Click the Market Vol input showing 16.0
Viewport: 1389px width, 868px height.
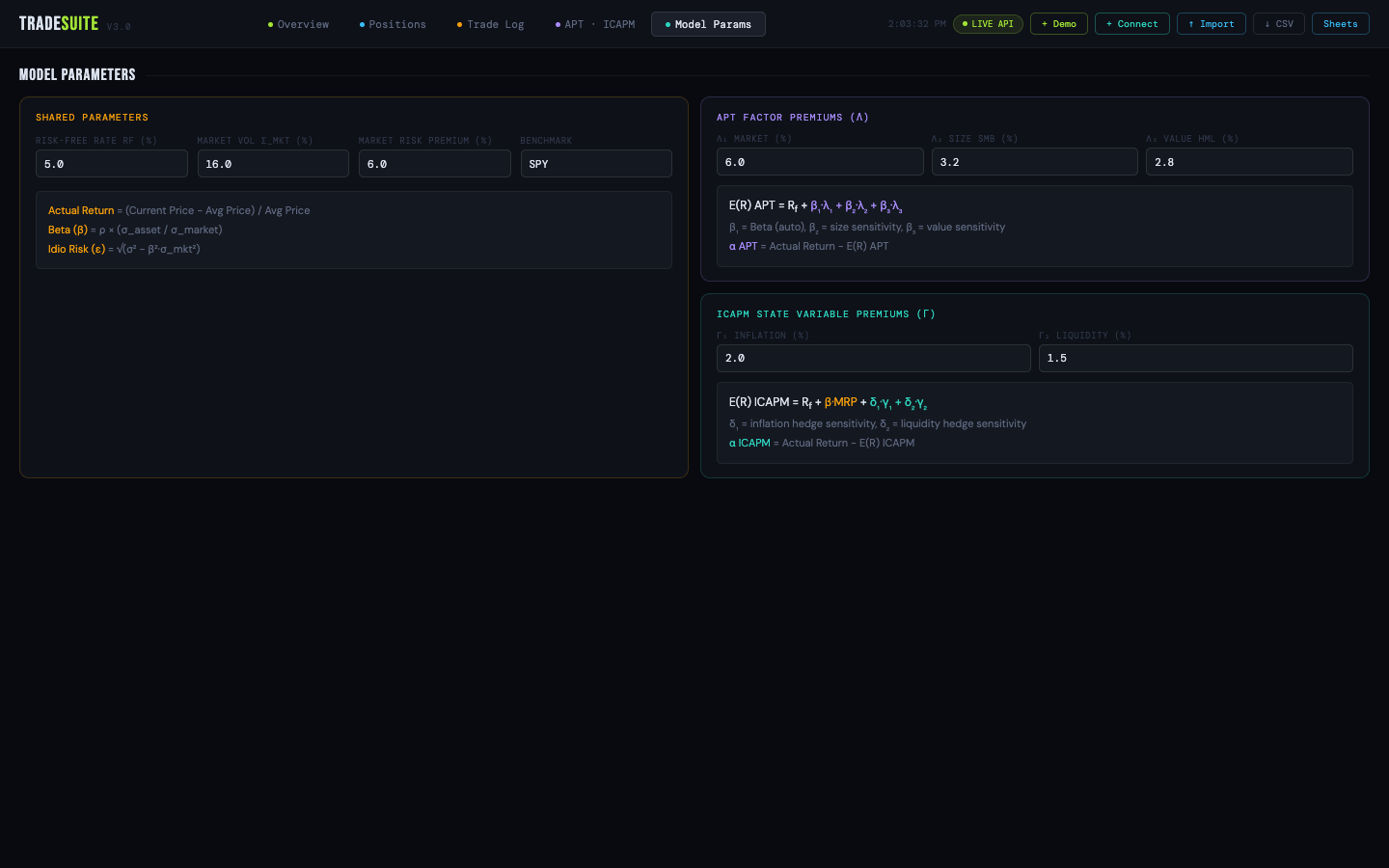[x=273, y=164]
